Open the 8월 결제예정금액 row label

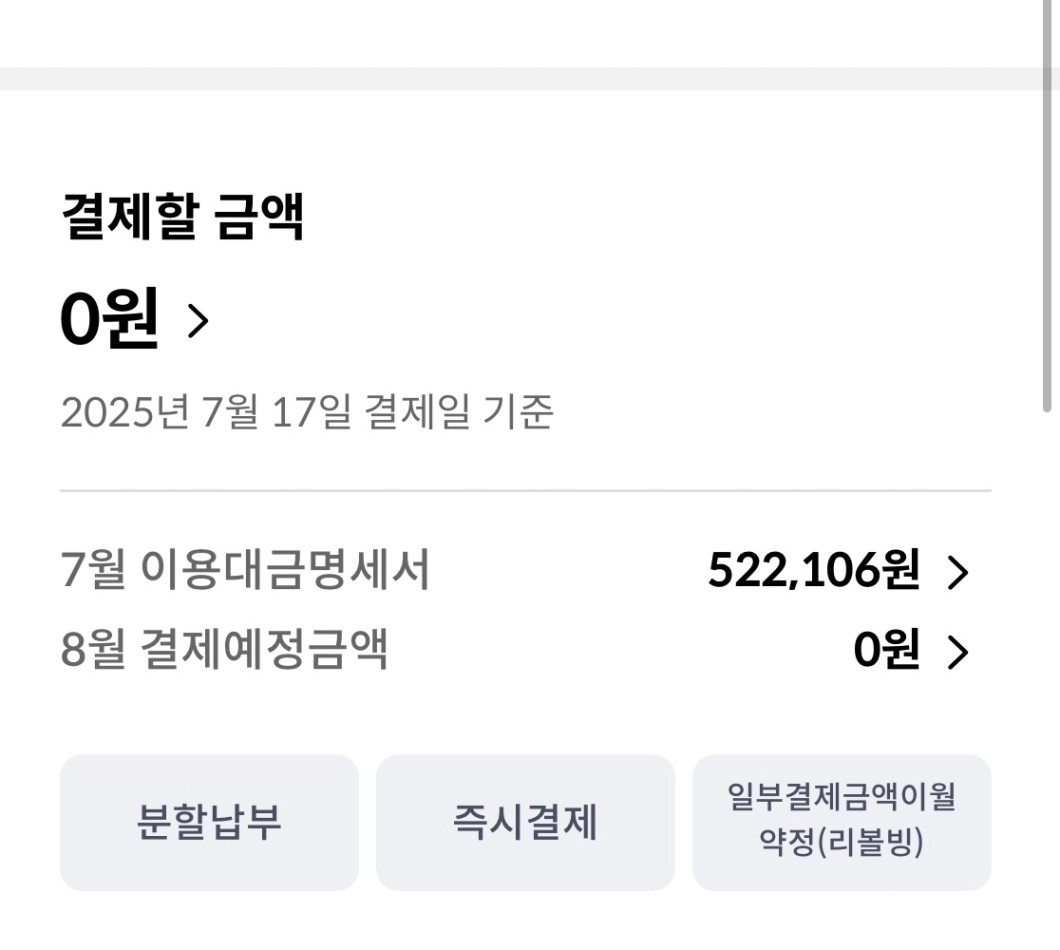224,649
